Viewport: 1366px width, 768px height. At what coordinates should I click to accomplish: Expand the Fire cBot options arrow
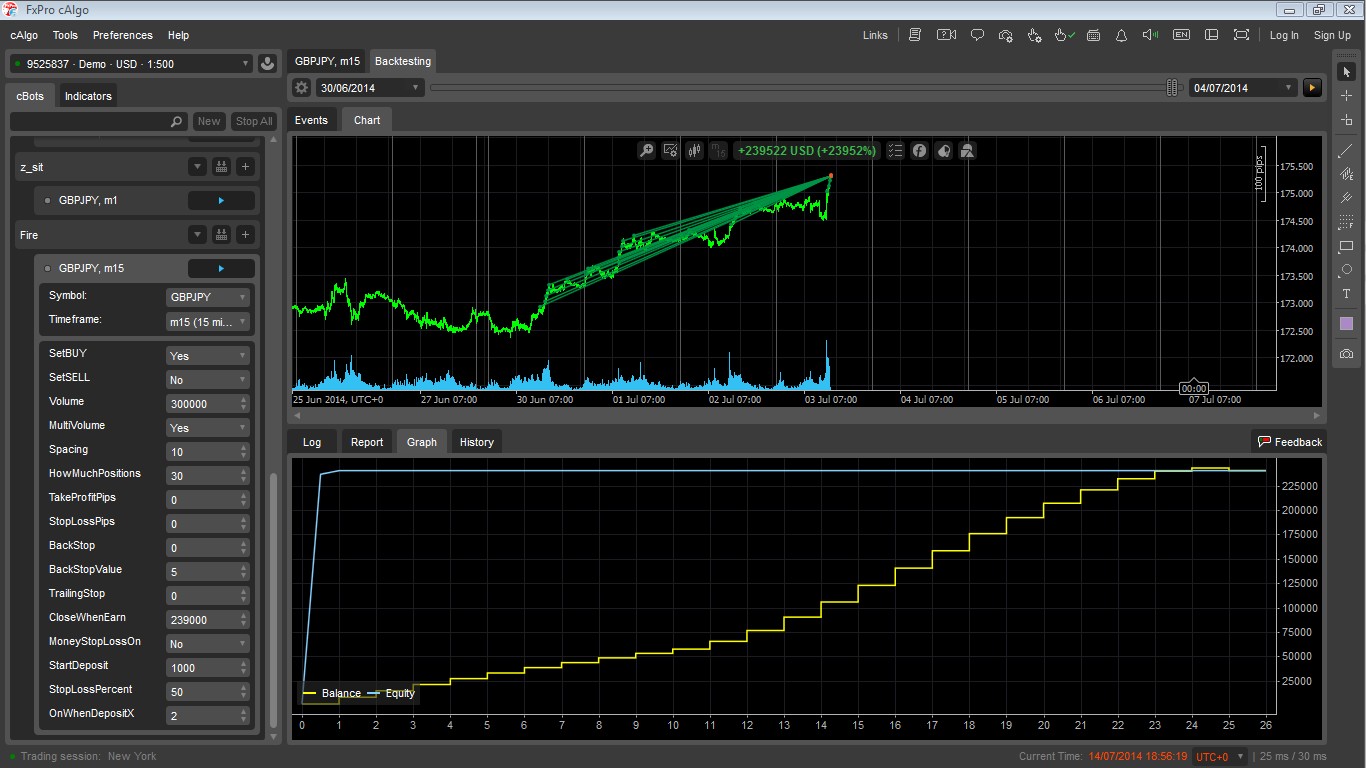click(198, 235)
